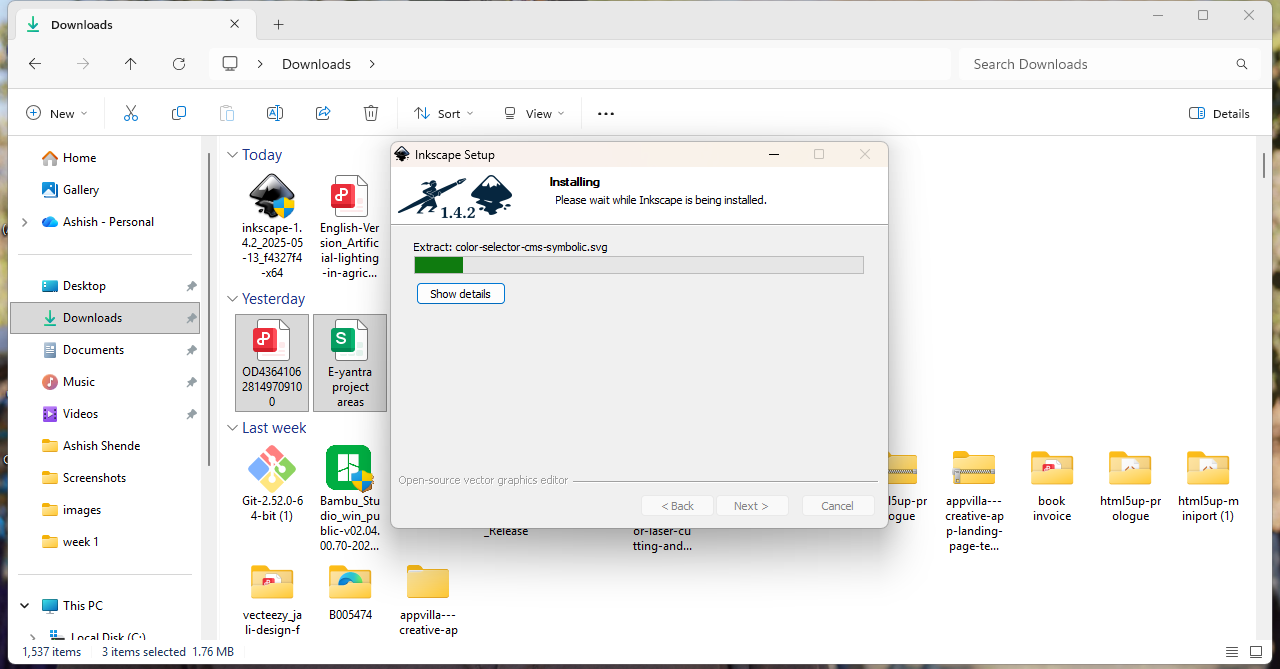Add a new File Explorer tab
The height and width of the screenshot is (669, 1280).
click(x=278, y=24)
